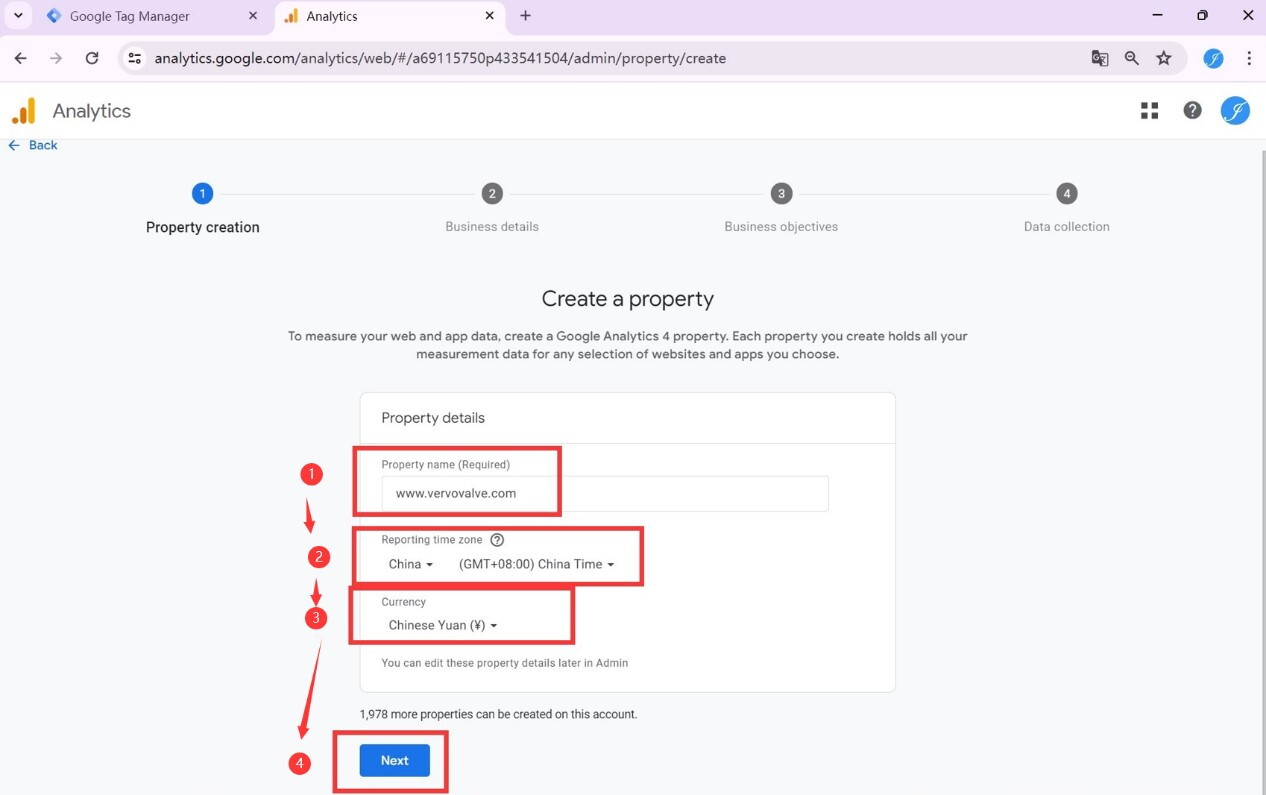Viewport: 1266px width, 795px height.
Task: Click the browser address bar URL
Action: 440,58
